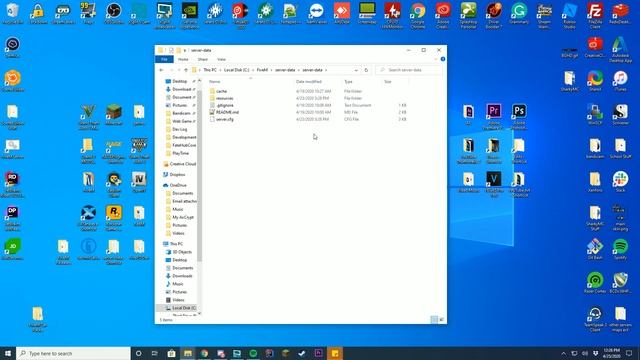The image size is (640, 360).
Task: Open Recycle Bin on desktop
Action: 13,13
